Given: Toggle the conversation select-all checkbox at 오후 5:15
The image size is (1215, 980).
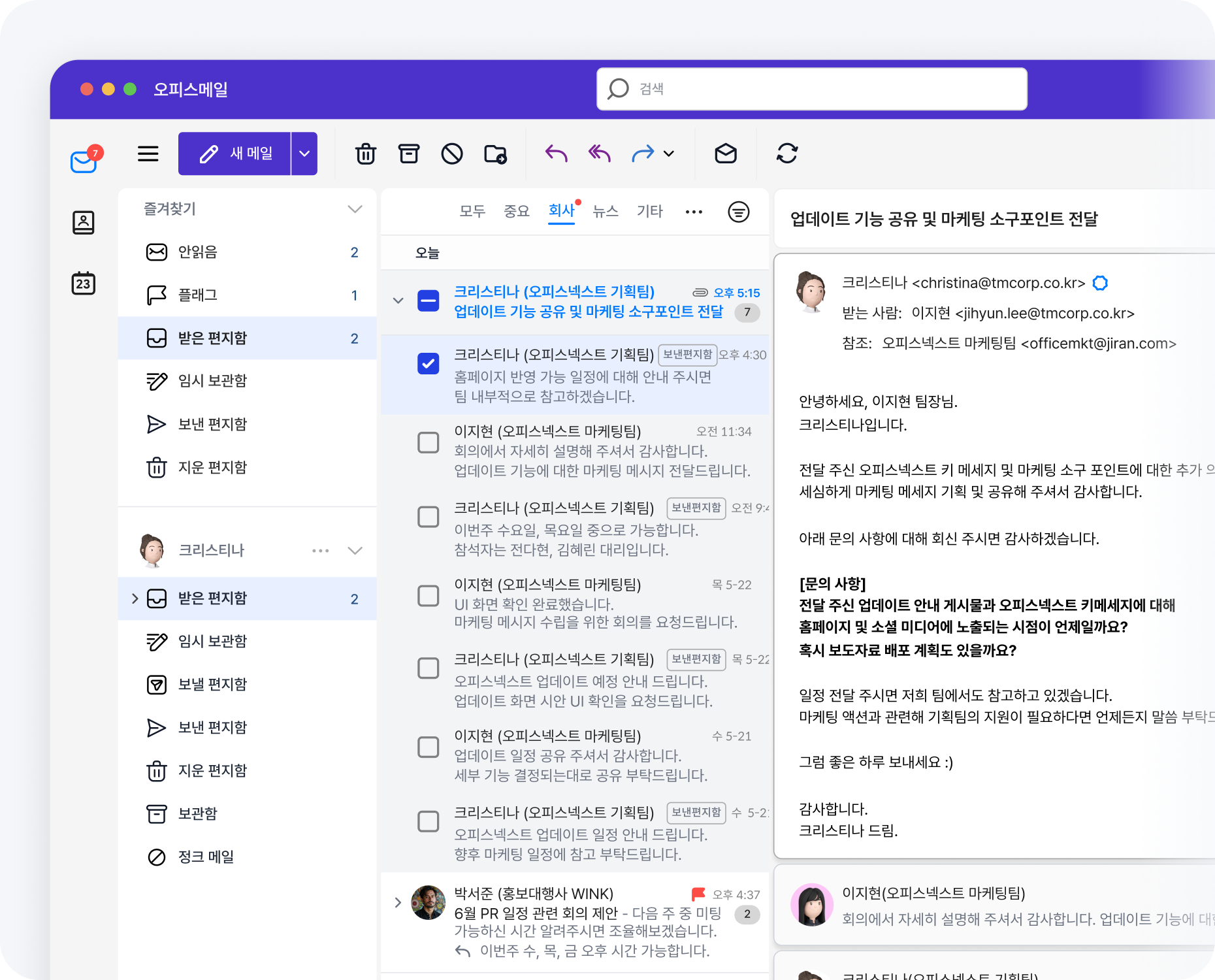Looking at the screenshot, I should [x=429, y=301].
